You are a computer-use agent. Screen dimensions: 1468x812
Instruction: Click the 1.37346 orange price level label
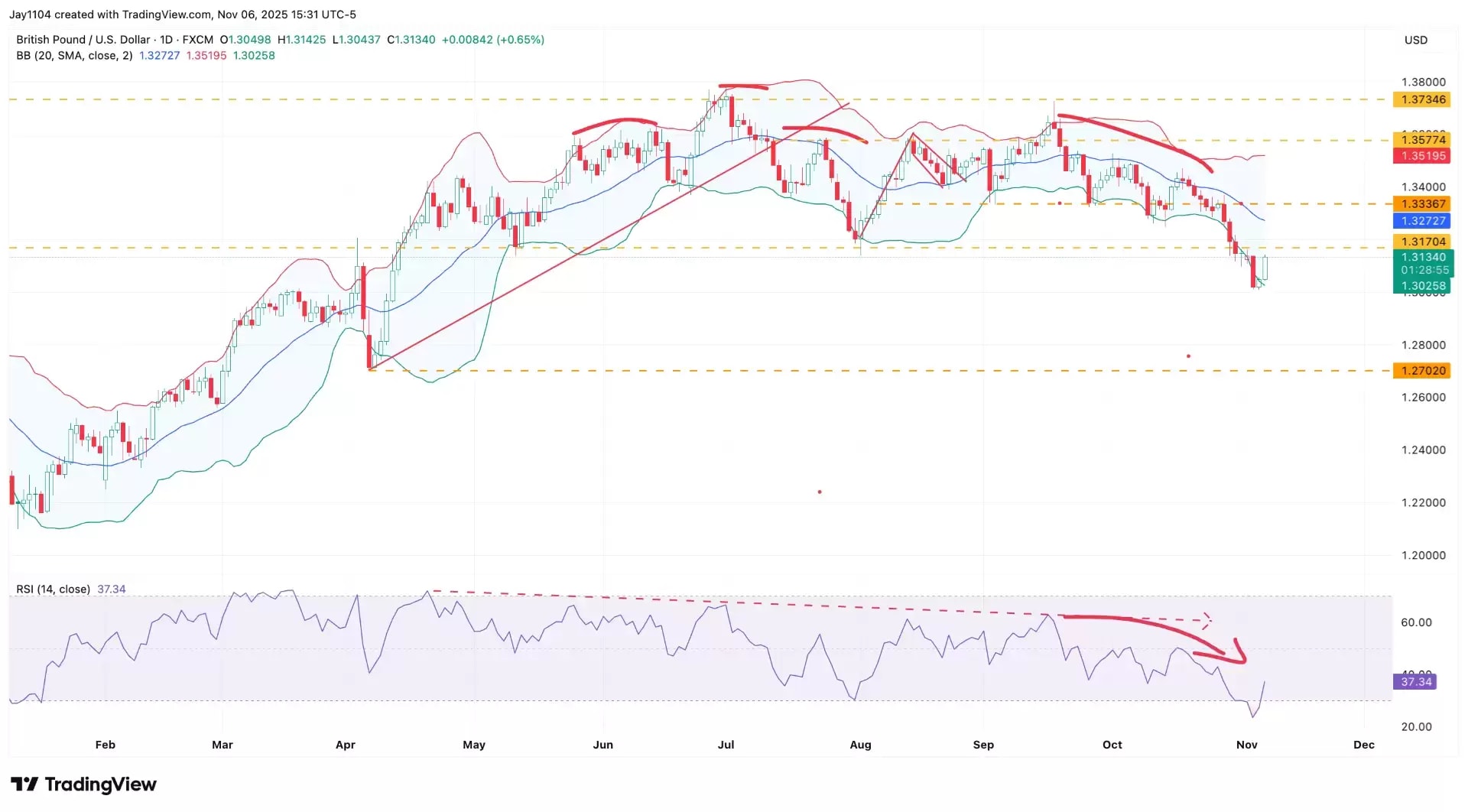click(x=1422, y=99)
